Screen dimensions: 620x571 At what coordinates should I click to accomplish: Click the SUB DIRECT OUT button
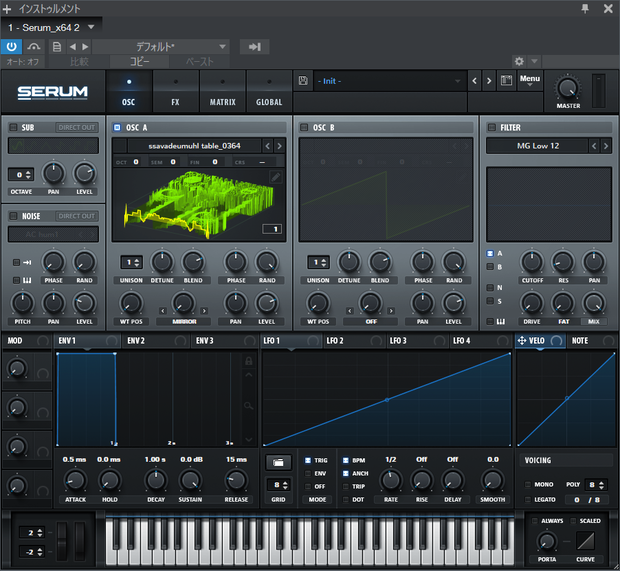[x=77, y=127]
